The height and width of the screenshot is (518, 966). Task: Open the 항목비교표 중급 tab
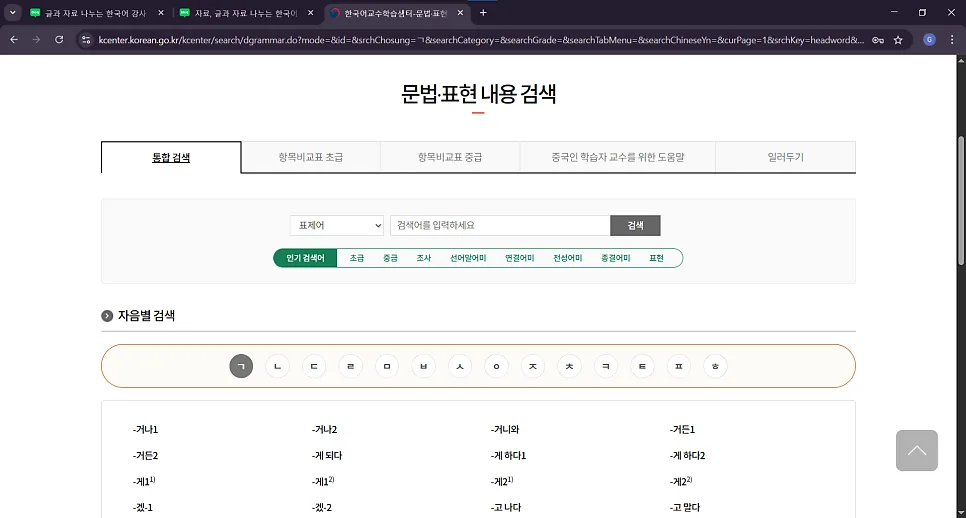[450, 157]
